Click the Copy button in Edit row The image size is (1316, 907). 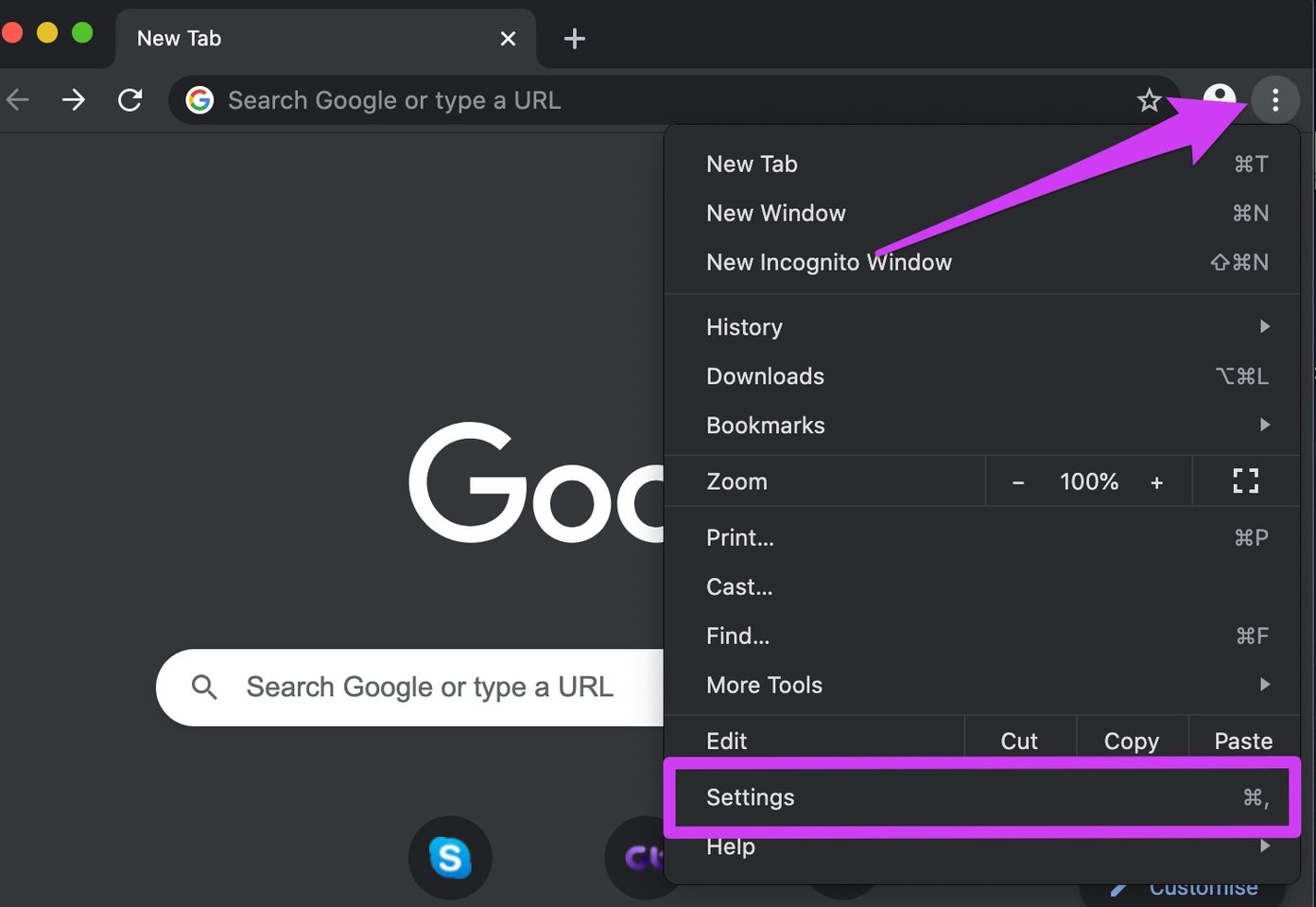(x=1132, y=741)
